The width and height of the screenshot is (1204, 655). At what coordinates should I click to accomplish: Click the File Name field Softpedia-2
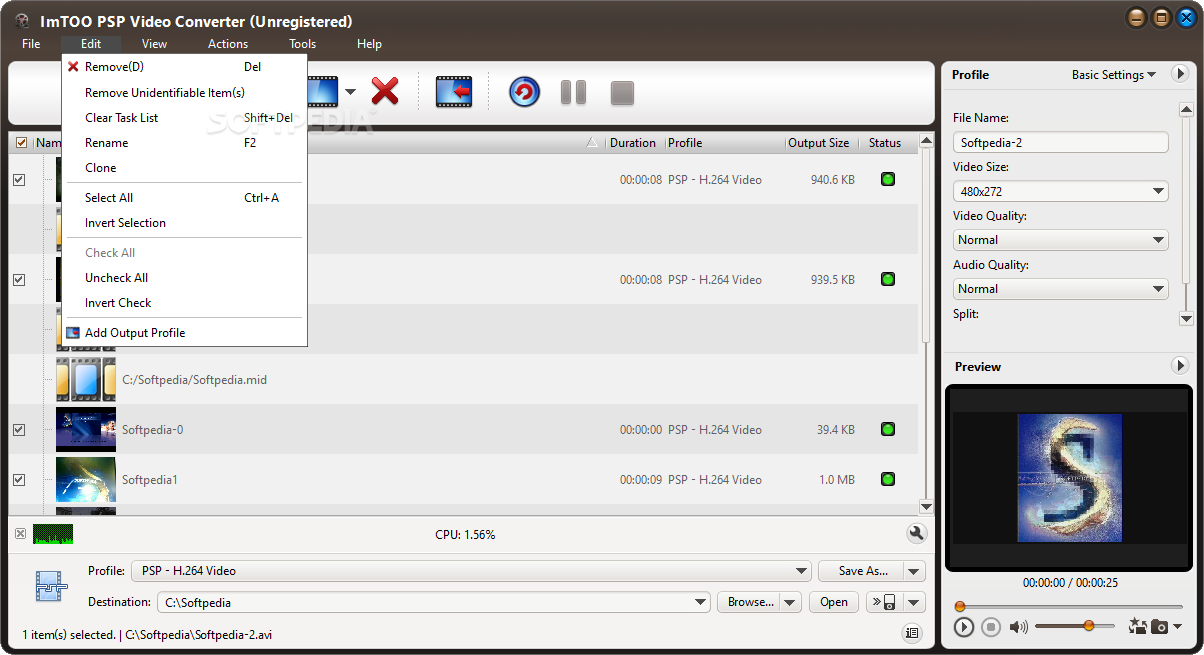tap(1060, 142)
